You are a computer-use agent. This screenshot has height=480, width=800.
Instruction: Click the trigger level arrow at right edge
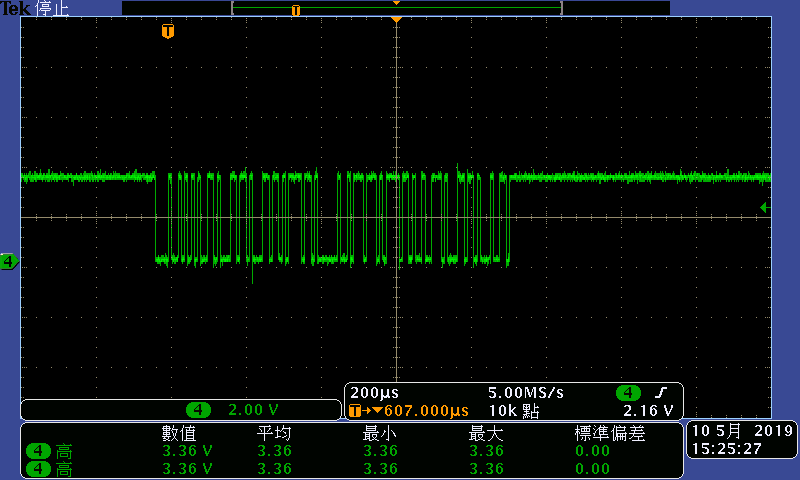(764, 207)
